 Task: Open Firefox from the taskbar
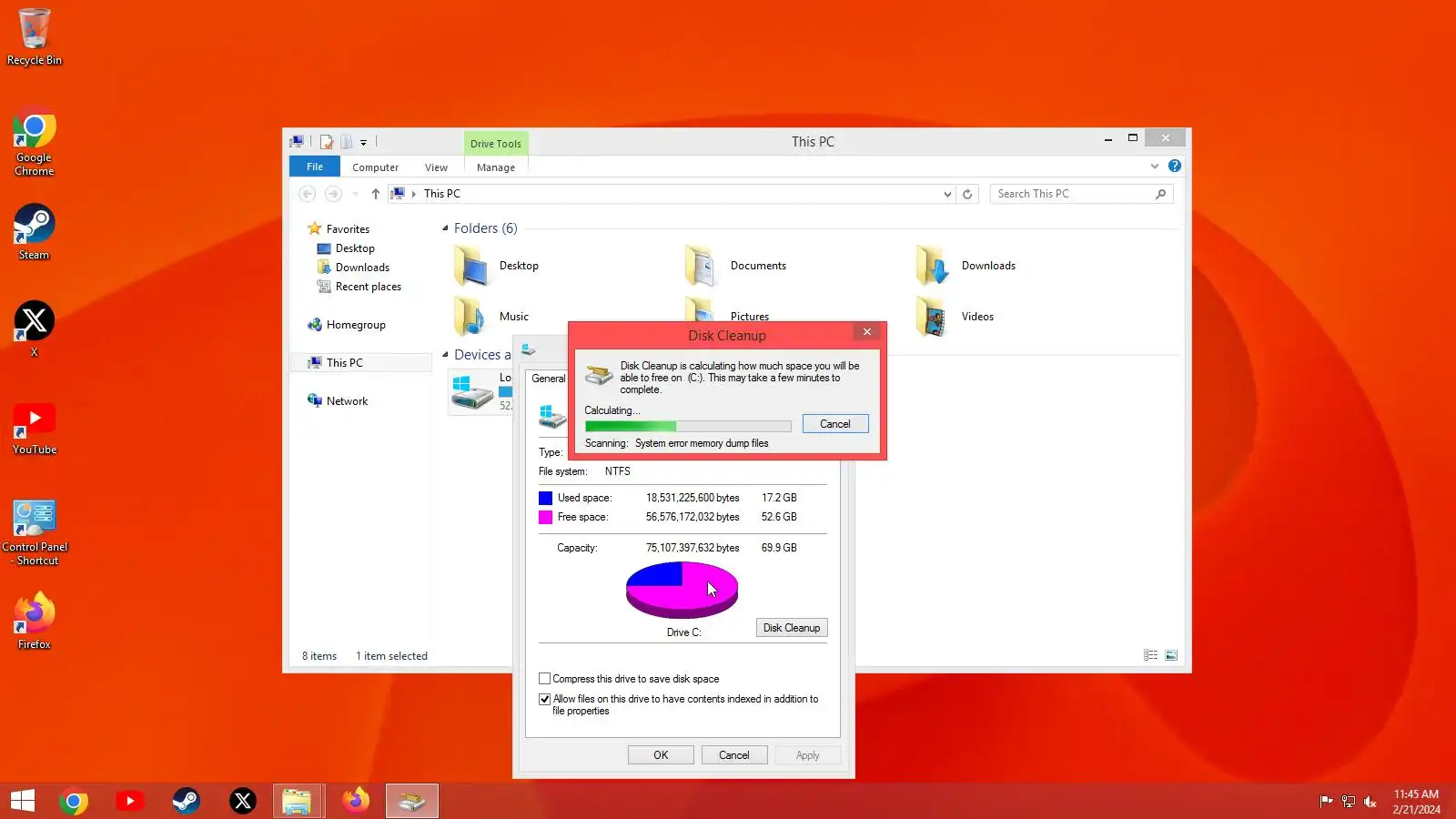(356, 801)
